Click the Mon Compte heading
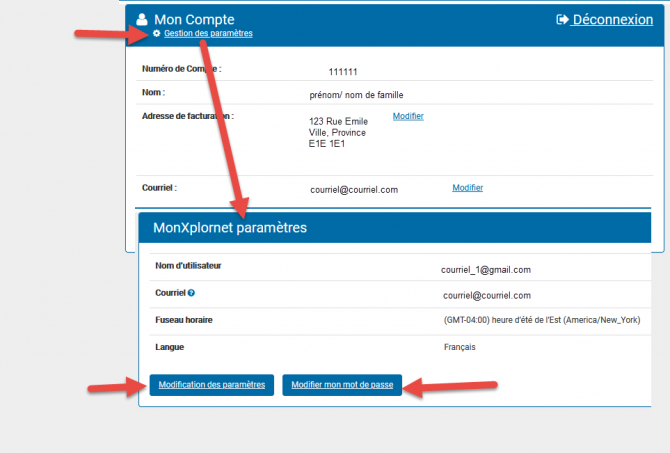 pos(194,20)
